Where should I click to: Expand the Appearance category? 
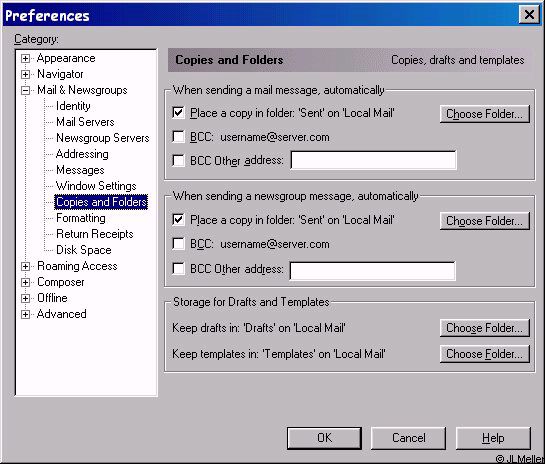click(x=25, y=58)
